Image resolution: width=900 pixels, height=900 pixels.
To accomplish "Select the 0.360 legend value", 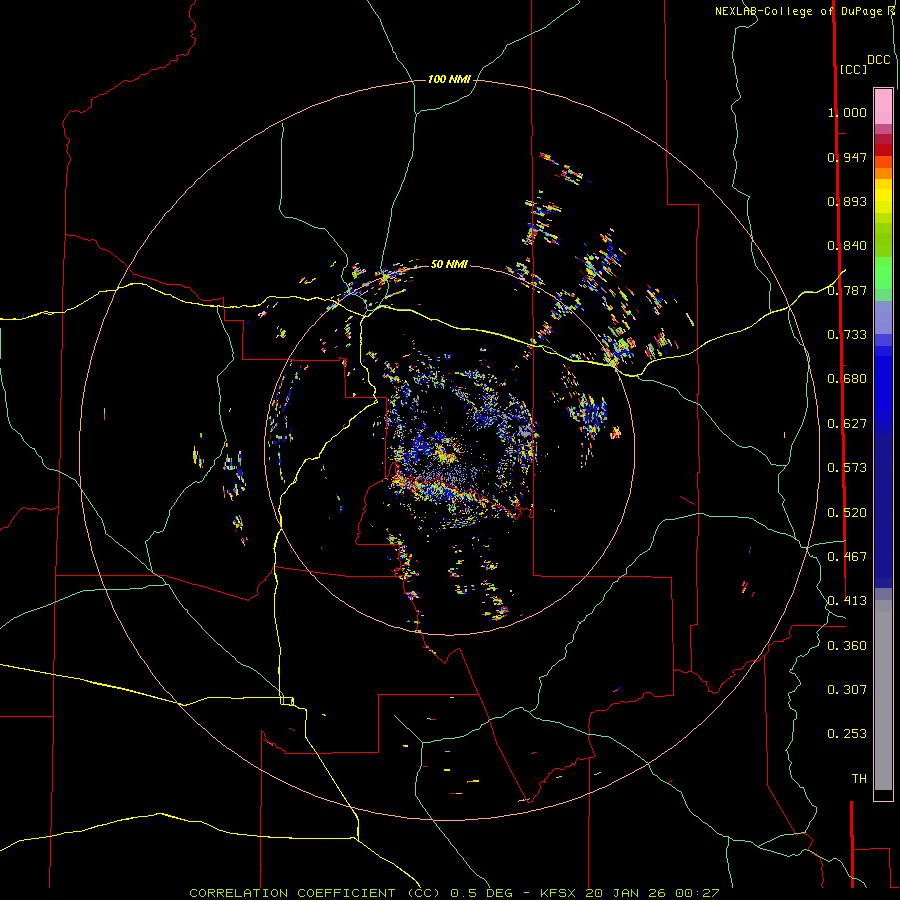I will (847, 646).
